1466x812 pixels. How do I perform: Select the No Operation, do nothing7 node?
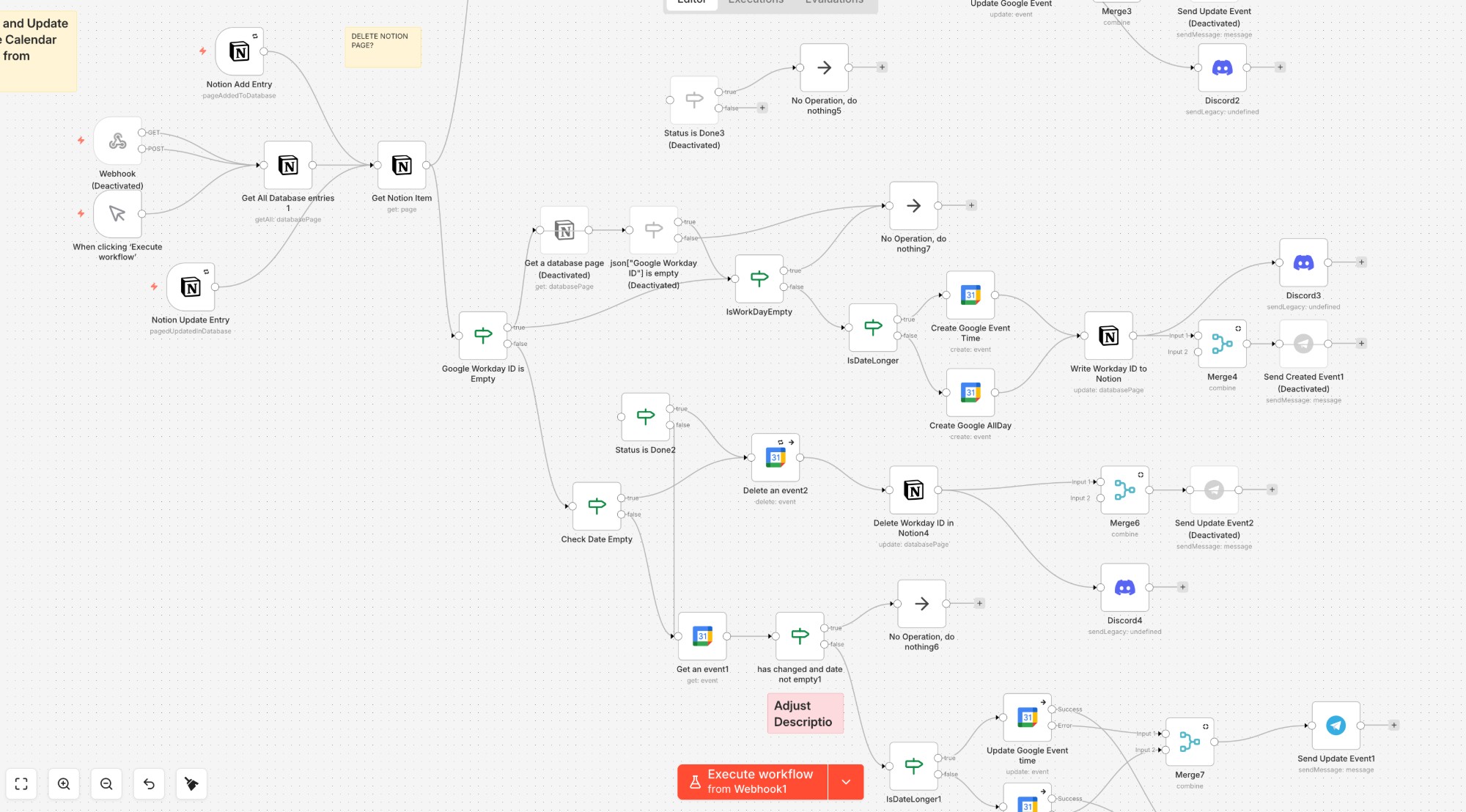coord(913,206)
